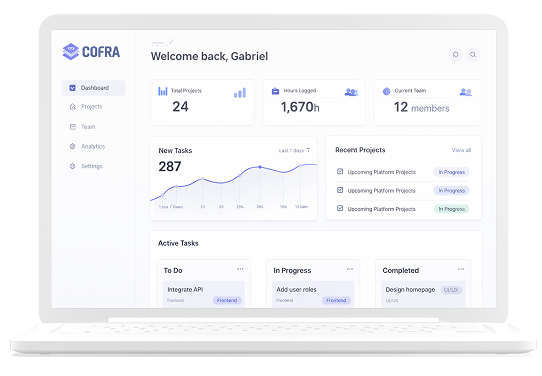Click the Team sidebar icon
542x376 pixels.
(x=72, y=126)
